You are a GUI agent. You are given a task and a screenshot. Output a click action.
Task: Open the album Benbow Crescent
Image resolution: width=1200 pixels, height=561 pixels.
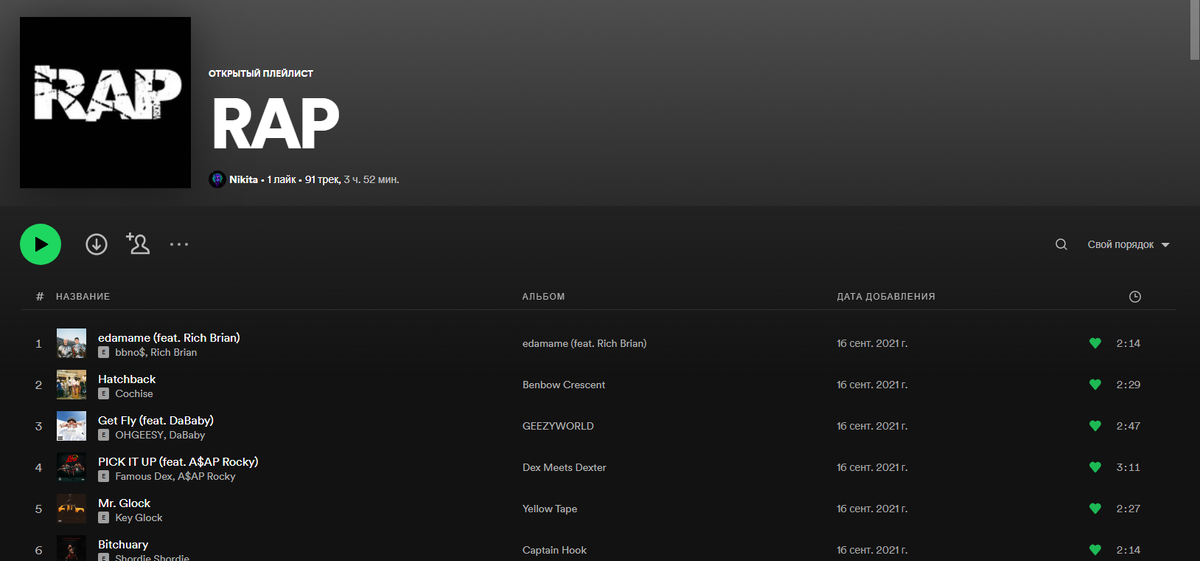pos(564,385)
